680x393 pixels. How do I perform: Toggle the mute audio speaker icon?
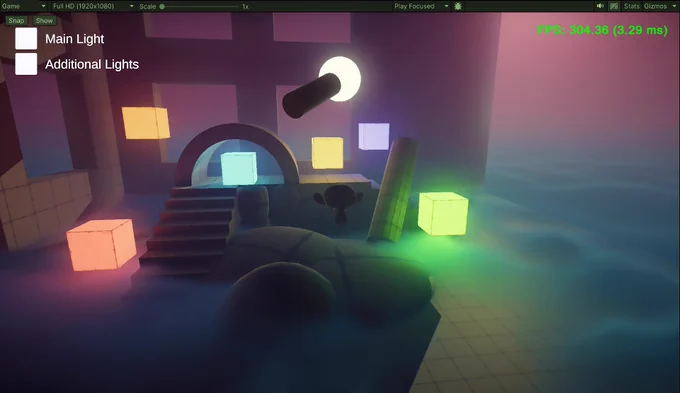[x=600, y=6]
